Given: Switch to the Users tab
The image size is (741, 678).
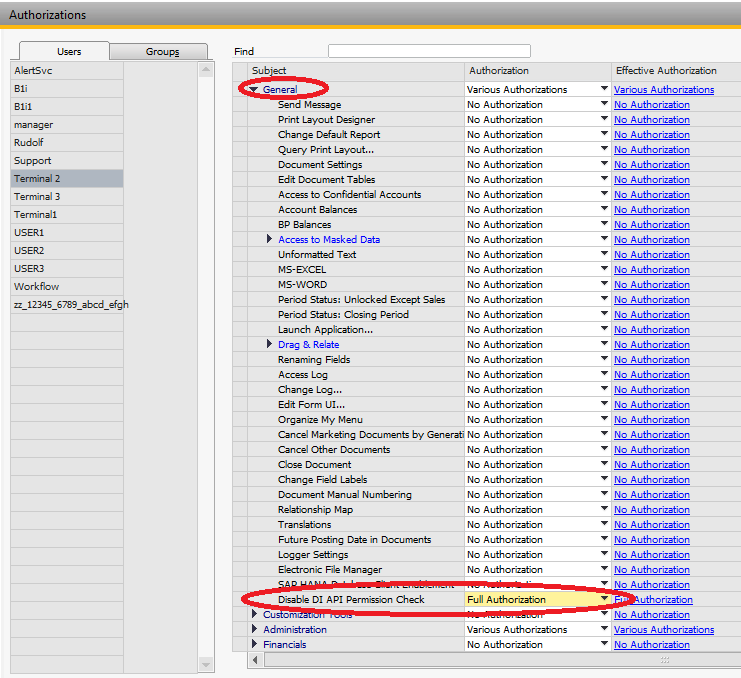Looking at the screenshot, I should coord(64,52).
